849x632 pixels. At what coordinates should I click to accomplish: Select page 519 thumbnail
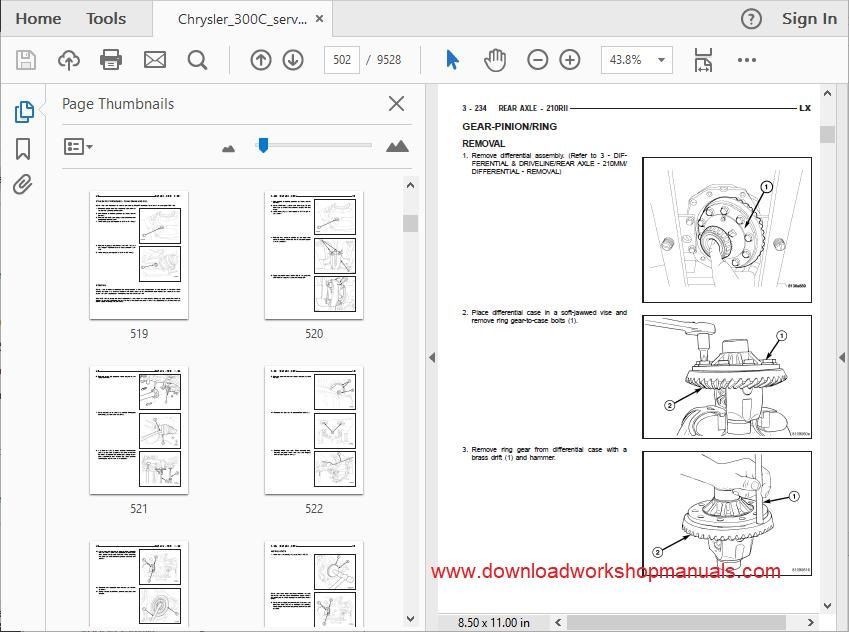(x=139, y=256)
